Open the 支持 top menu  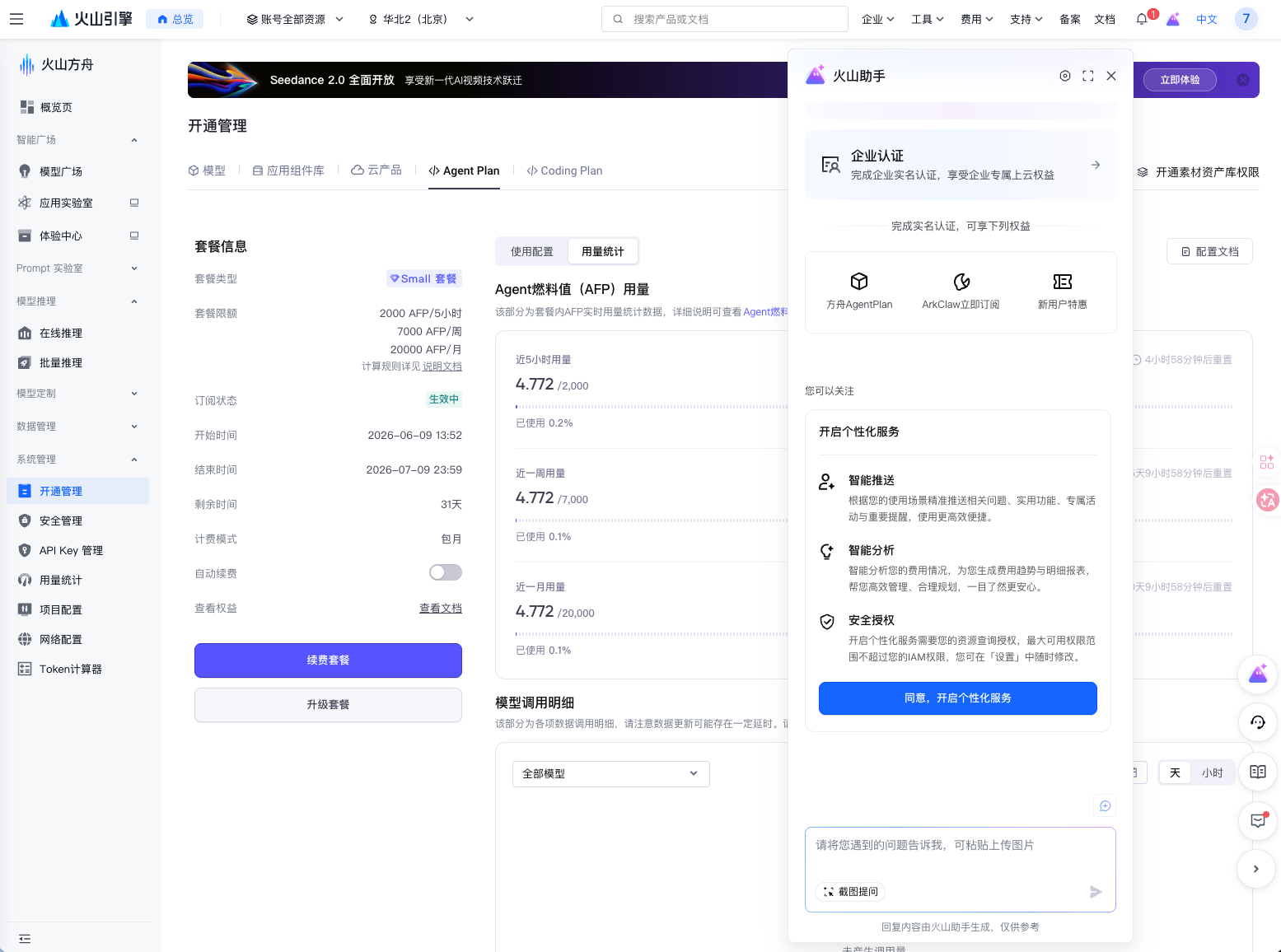click(x=1026, y=19)
